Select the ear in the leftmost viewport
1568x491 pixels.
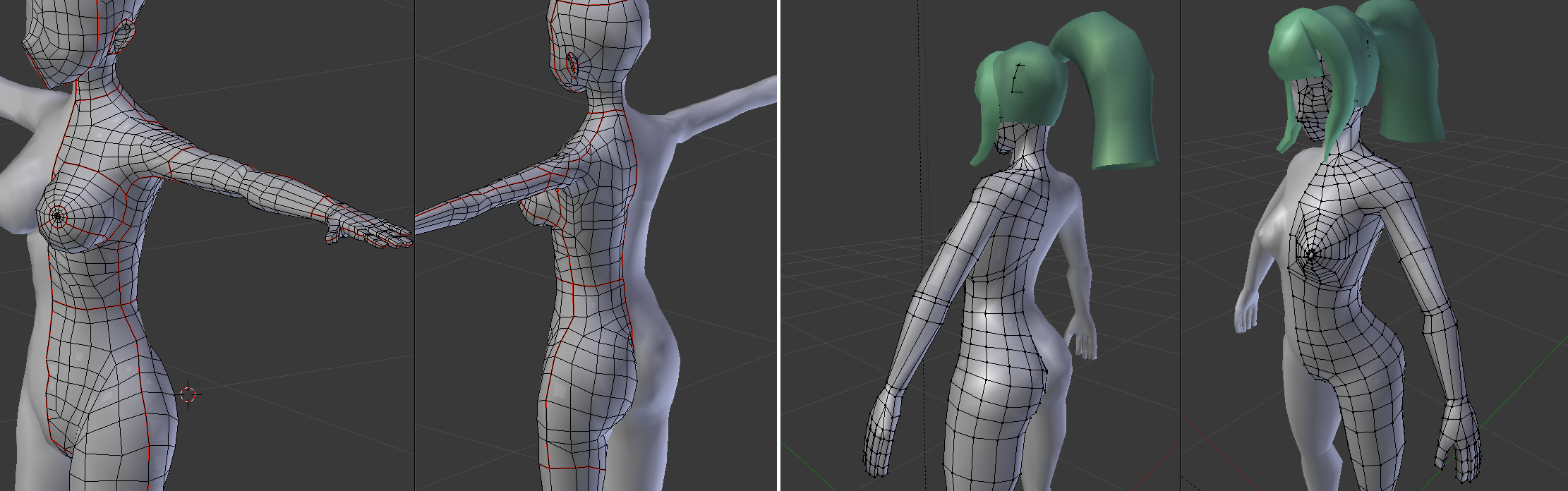click(123, 35)
